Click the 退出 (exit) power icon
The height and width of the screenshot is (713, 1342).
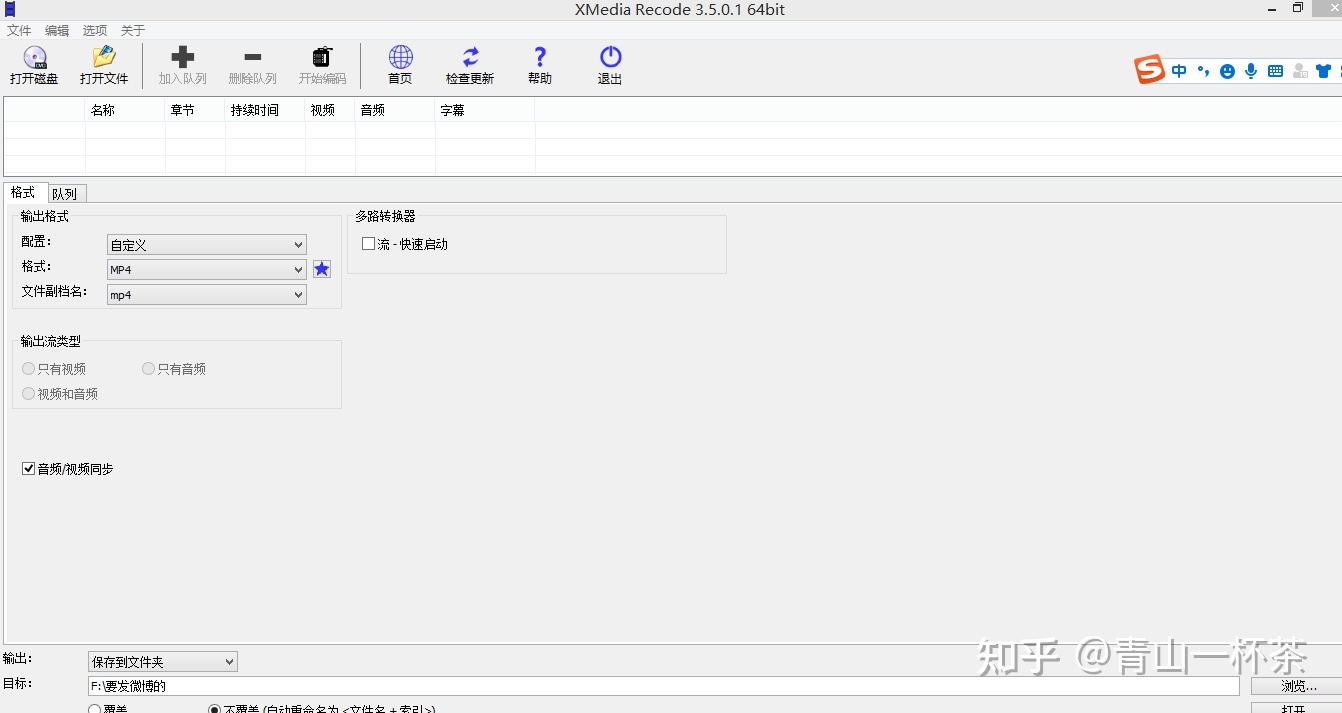[x=610, y=57]
